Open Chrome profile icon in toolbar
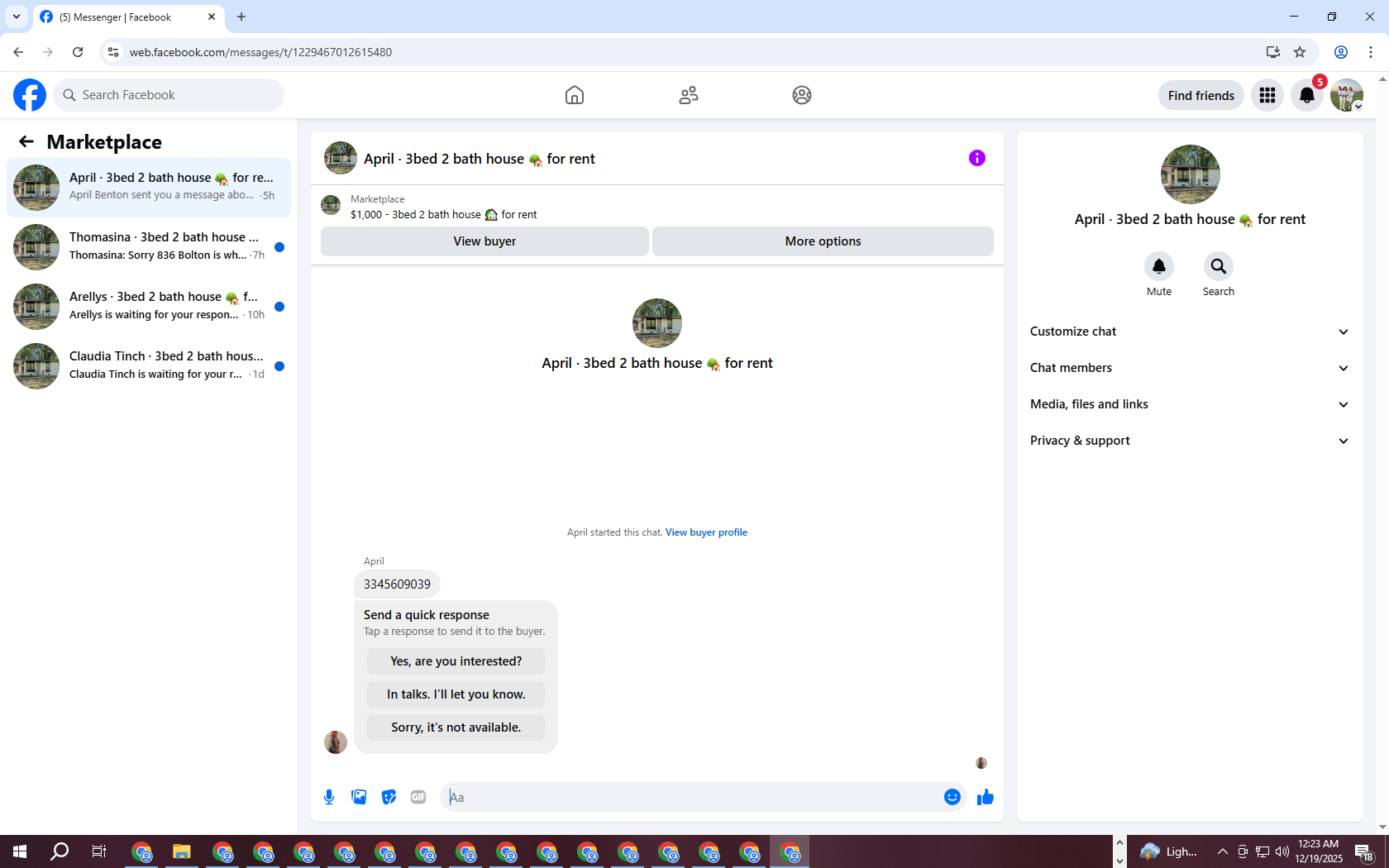1389x868 pixels. coord(1341,52)
